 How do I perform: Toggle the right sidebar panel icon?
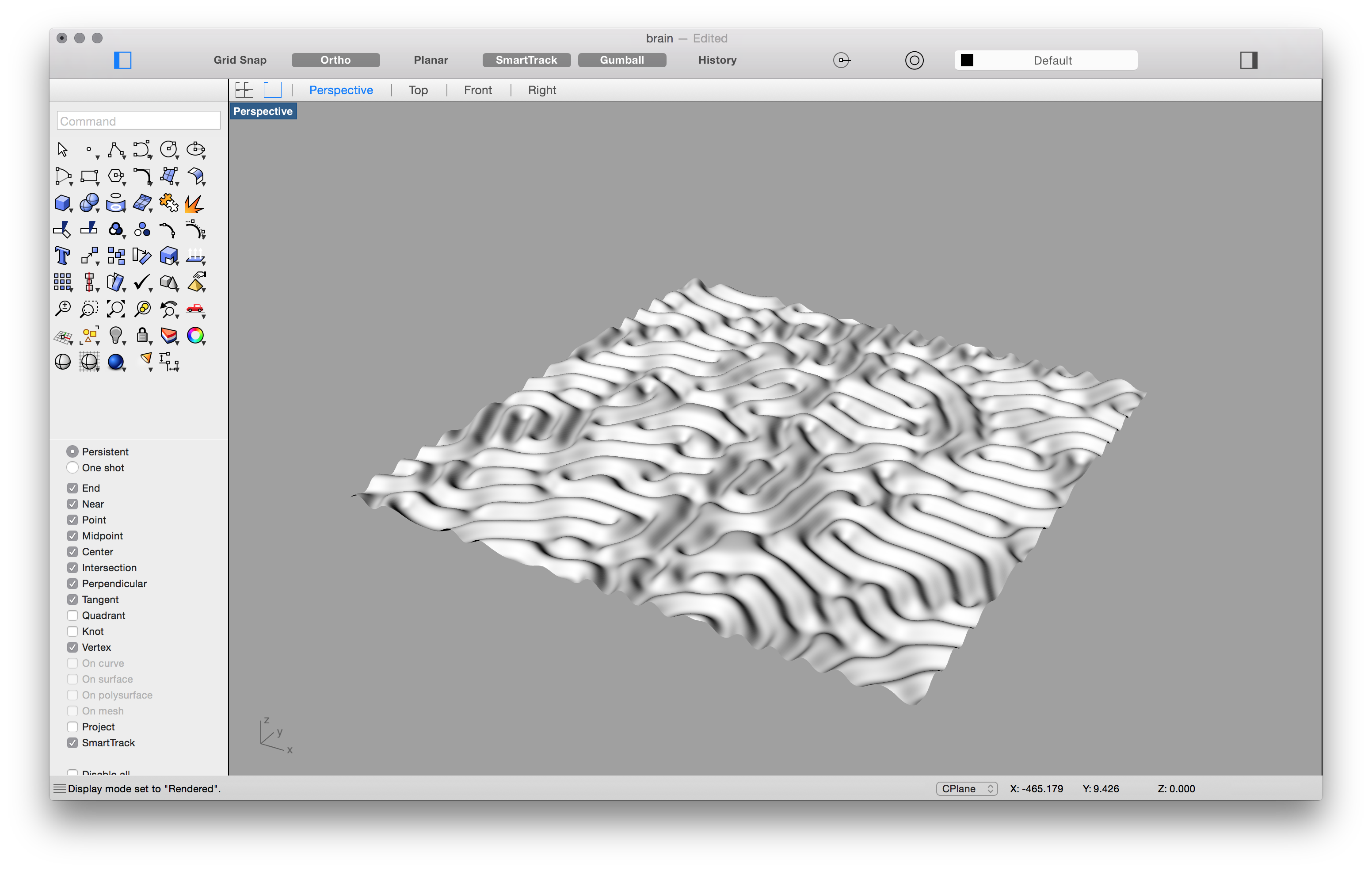click(1248, 61)
